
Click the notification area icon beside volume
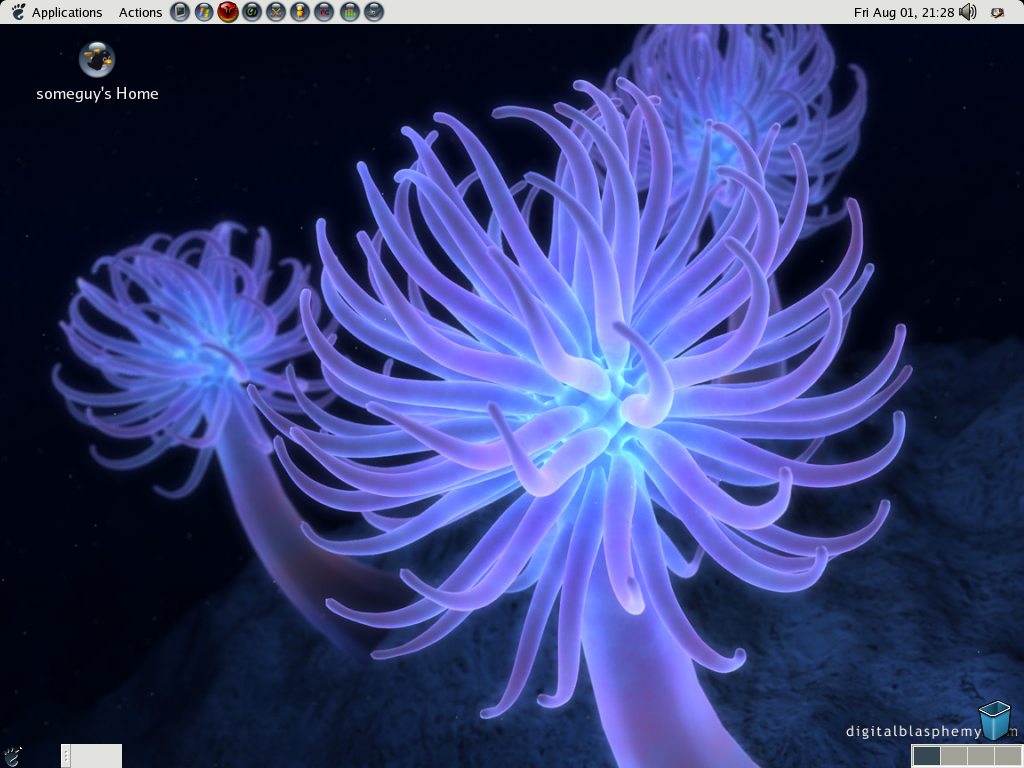pyautogui.click(x=997, y=12)
